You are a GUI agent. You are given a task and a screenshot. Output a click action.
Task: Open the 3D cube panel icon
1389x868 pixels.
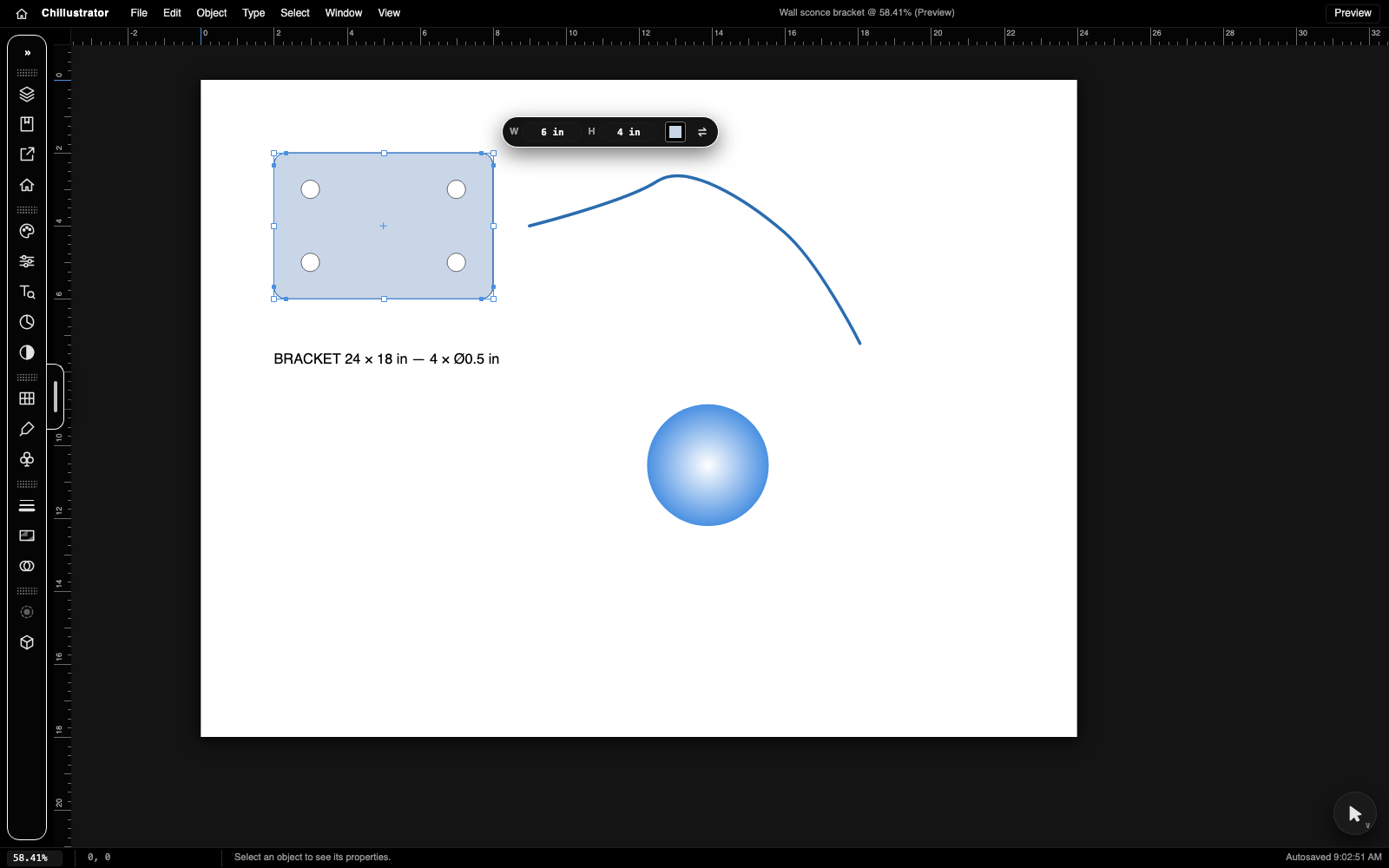(x=27, y=642)
